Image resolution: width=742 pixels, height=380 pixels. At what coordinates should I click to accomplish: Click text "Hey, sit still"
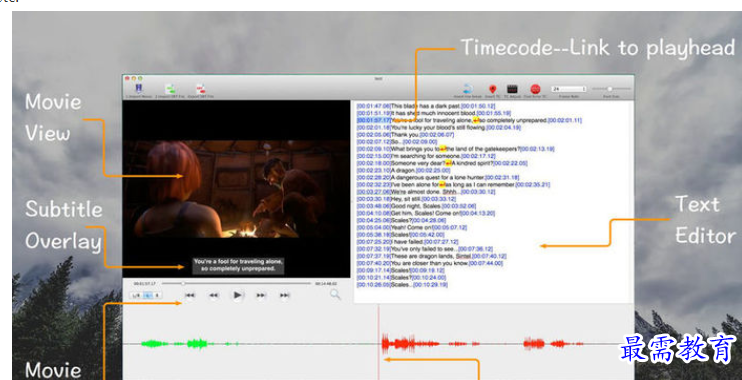[x=406, y=199]
